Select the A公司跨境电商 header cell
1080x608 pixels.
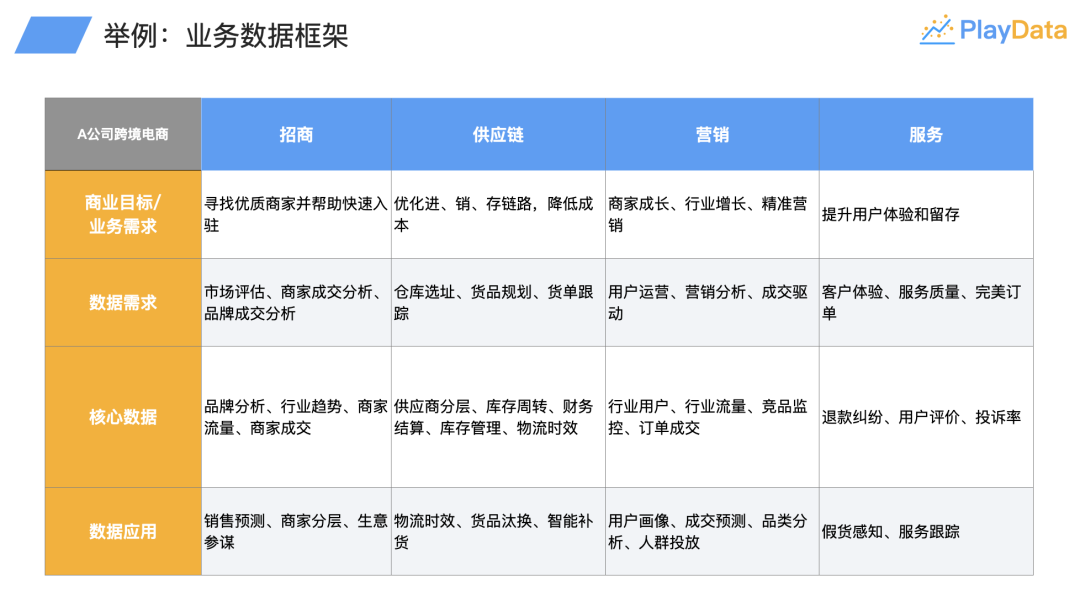click(x=123, y=134)
